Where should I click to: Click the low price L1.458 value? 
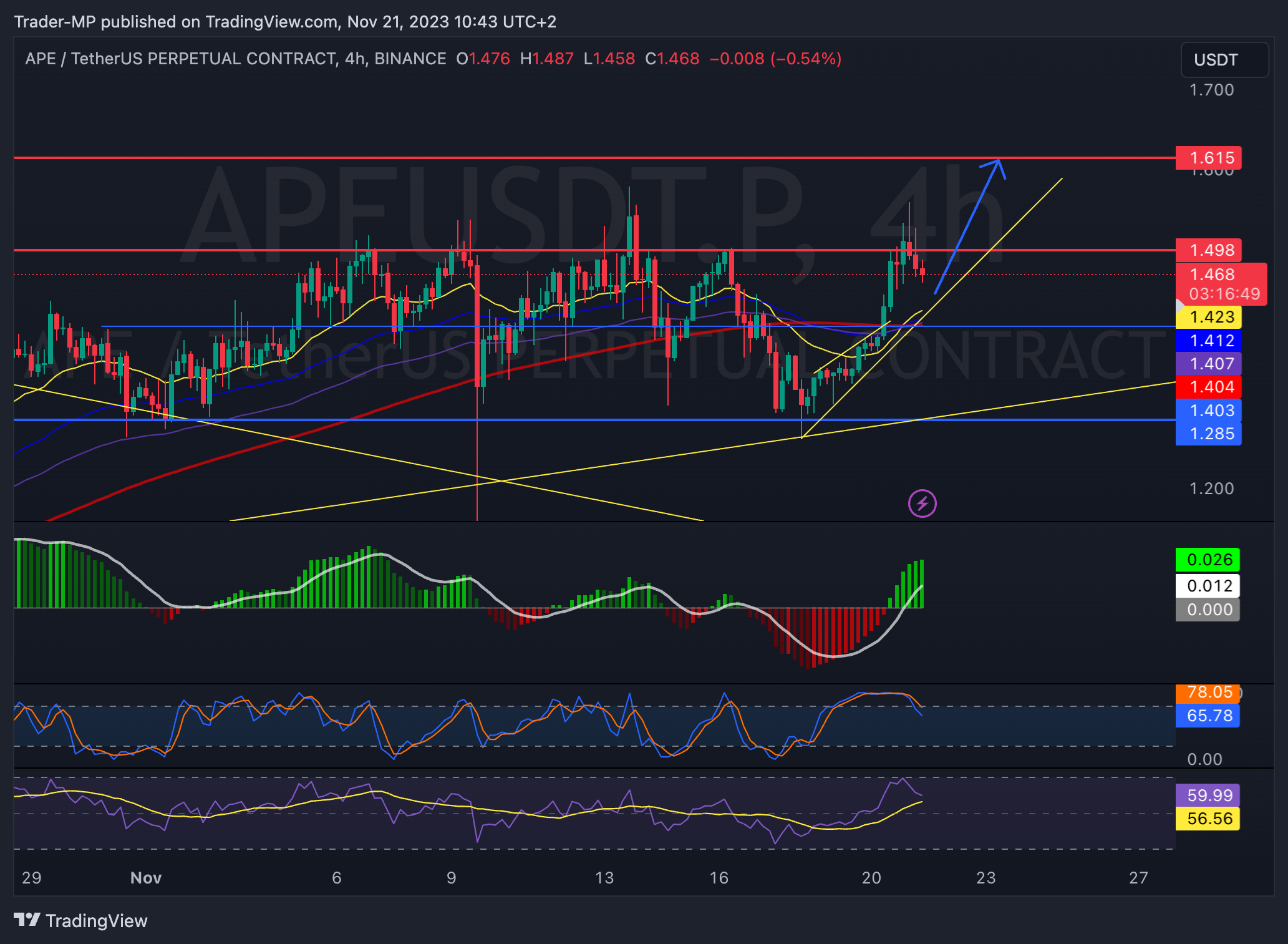609,59
